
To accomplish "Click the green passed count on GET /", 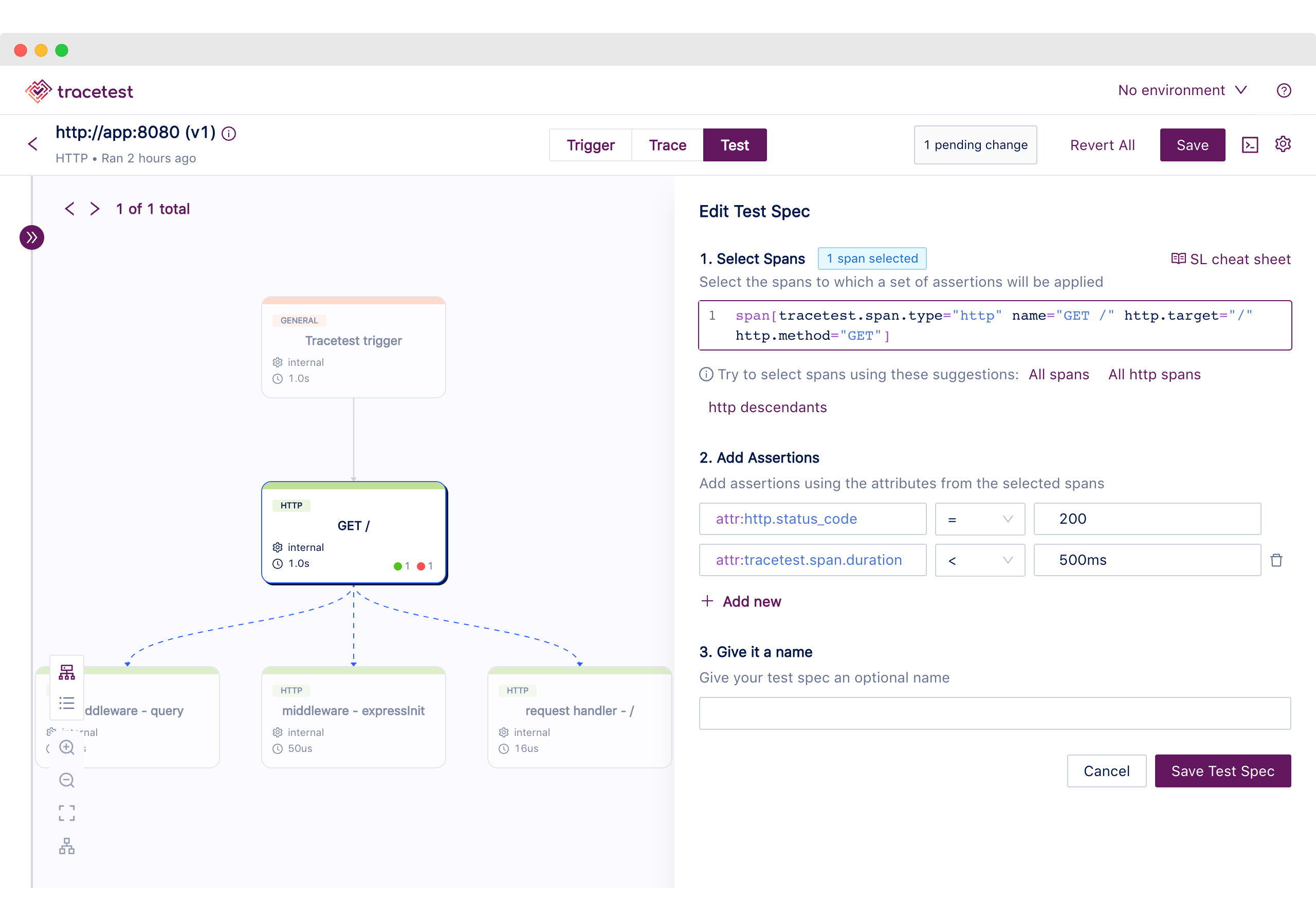I will pyautogui.click(x=401, y=566).
